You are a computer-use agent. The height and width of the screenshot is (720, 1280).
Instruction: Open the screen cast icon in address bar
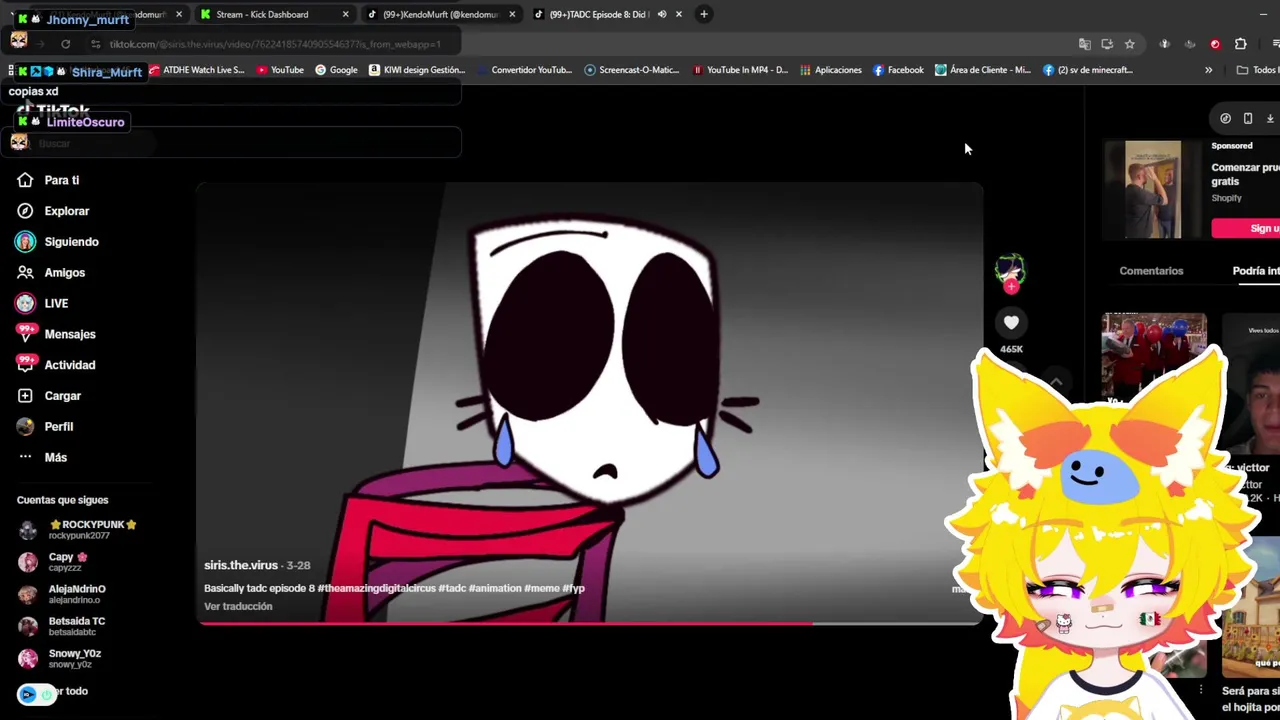tap(1107, 44)
